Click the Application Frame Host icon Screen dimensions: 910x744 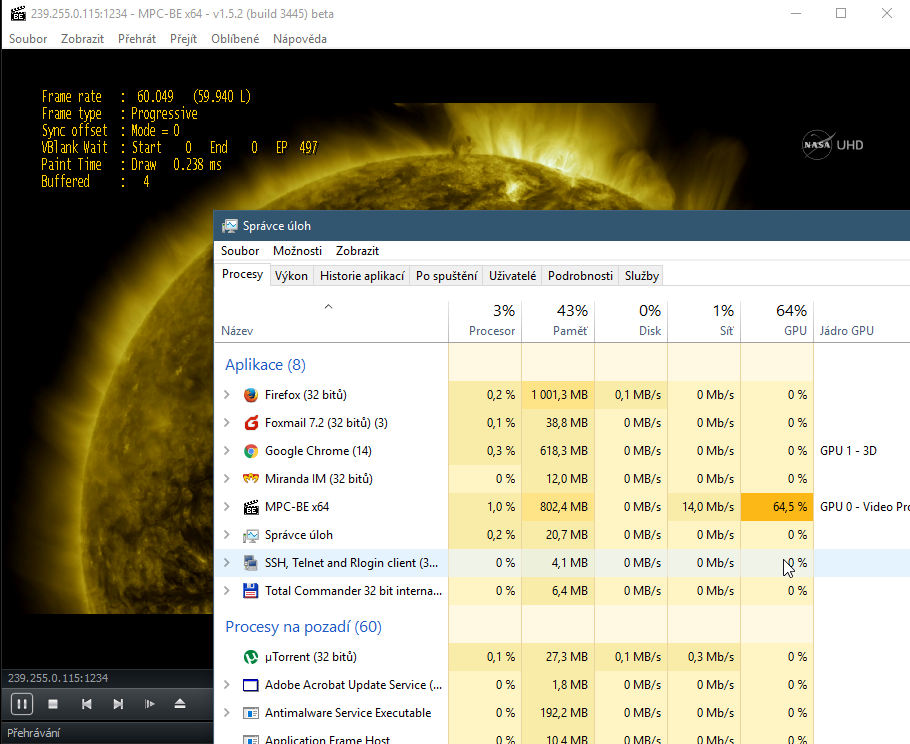(x=251, y=739)
